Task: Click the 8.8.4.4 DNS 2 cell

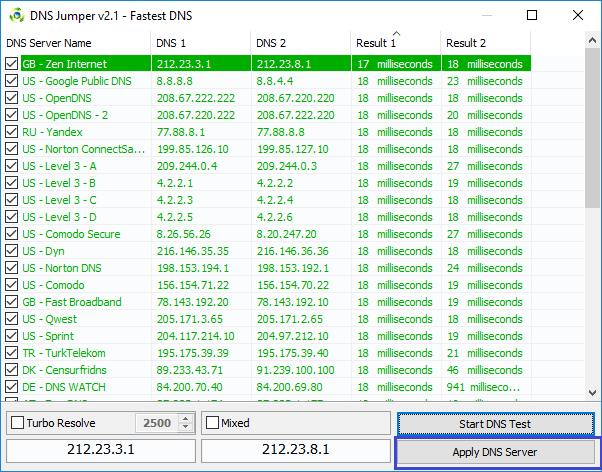Action: 275,81
